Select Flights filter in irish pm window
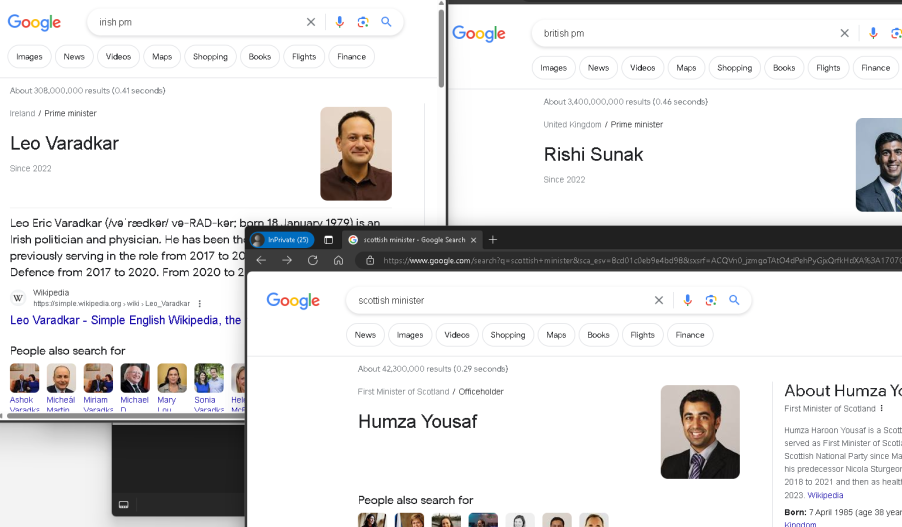Viewport: 902px width, 527px height. (x=304, y=56)
